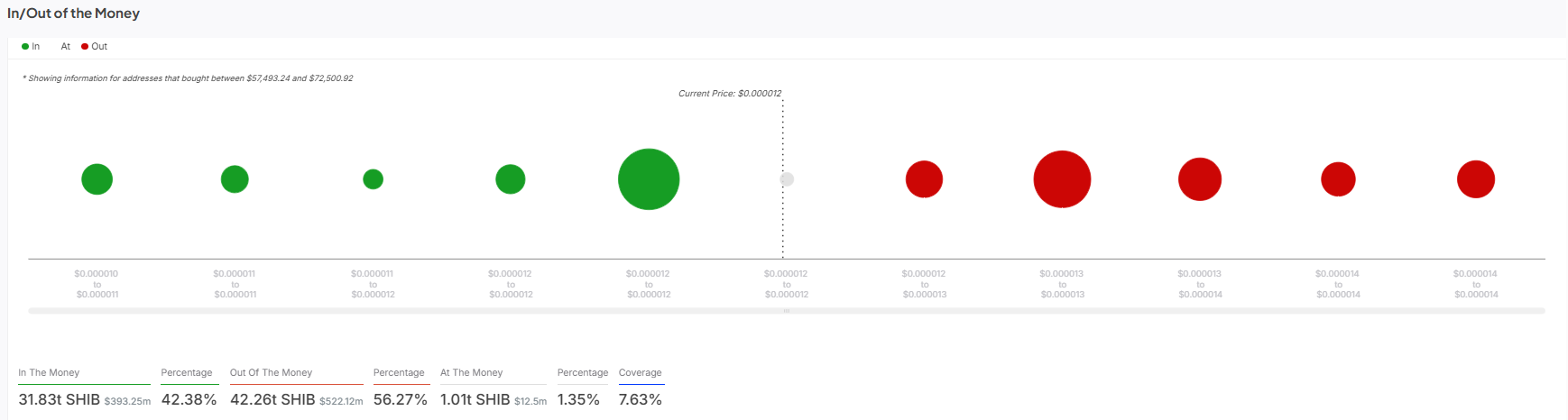Select green bubble for $0.000010 to $0.000011
1568x420 pixels.
click(97, 179)
